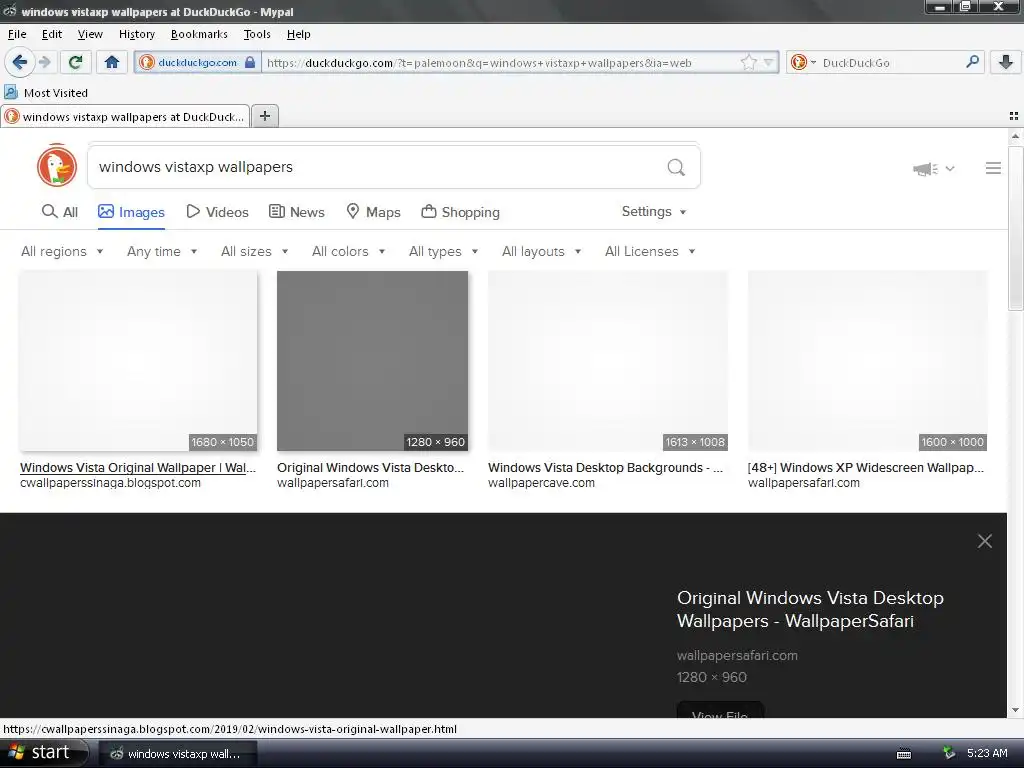The width and height of the screenshot is (1024, 768).
Task: Open the Any time filter
Action: click(162, 251)
